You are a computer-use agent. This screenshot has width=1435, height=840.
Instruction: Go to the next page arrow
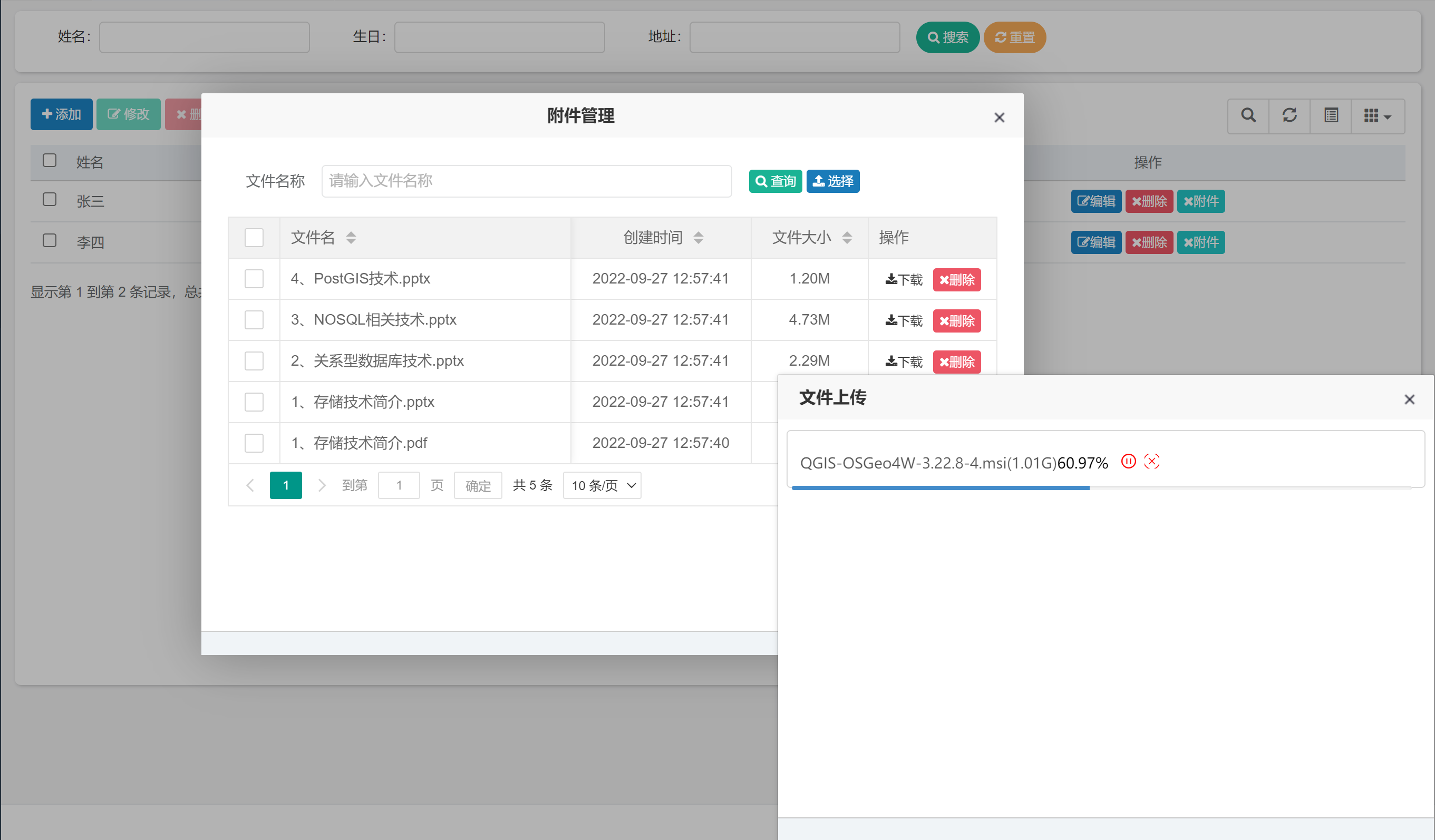(322, 485)
